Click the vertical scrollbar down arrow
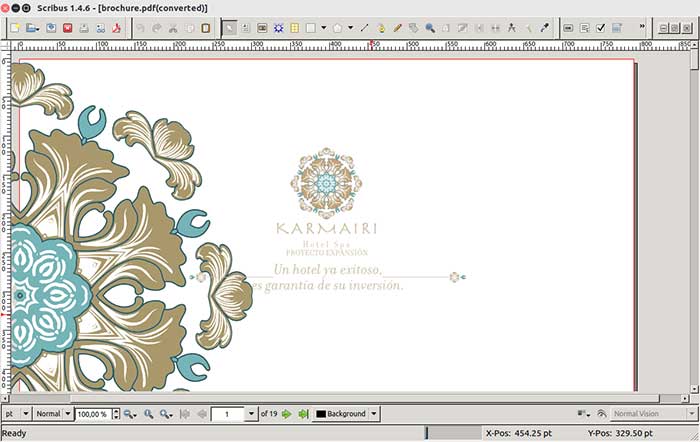The width and height of the screenshot is (700, 442). 695,389
